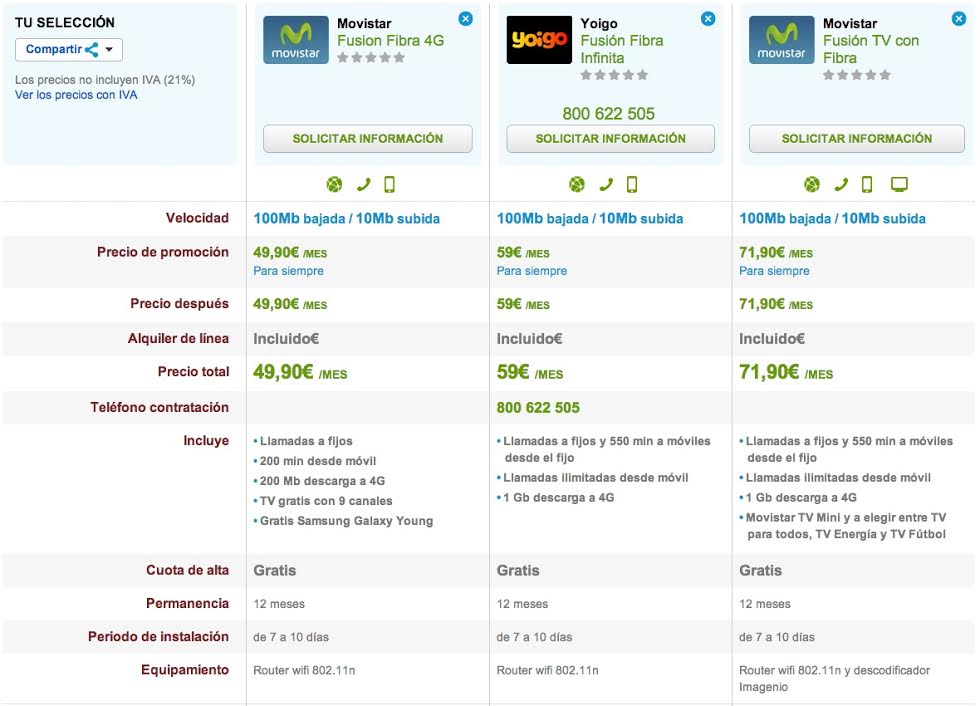Remove Movistar Fusion Fibra 4G from comparison
Screen dimensions: 980x706
tap(465, 19)
